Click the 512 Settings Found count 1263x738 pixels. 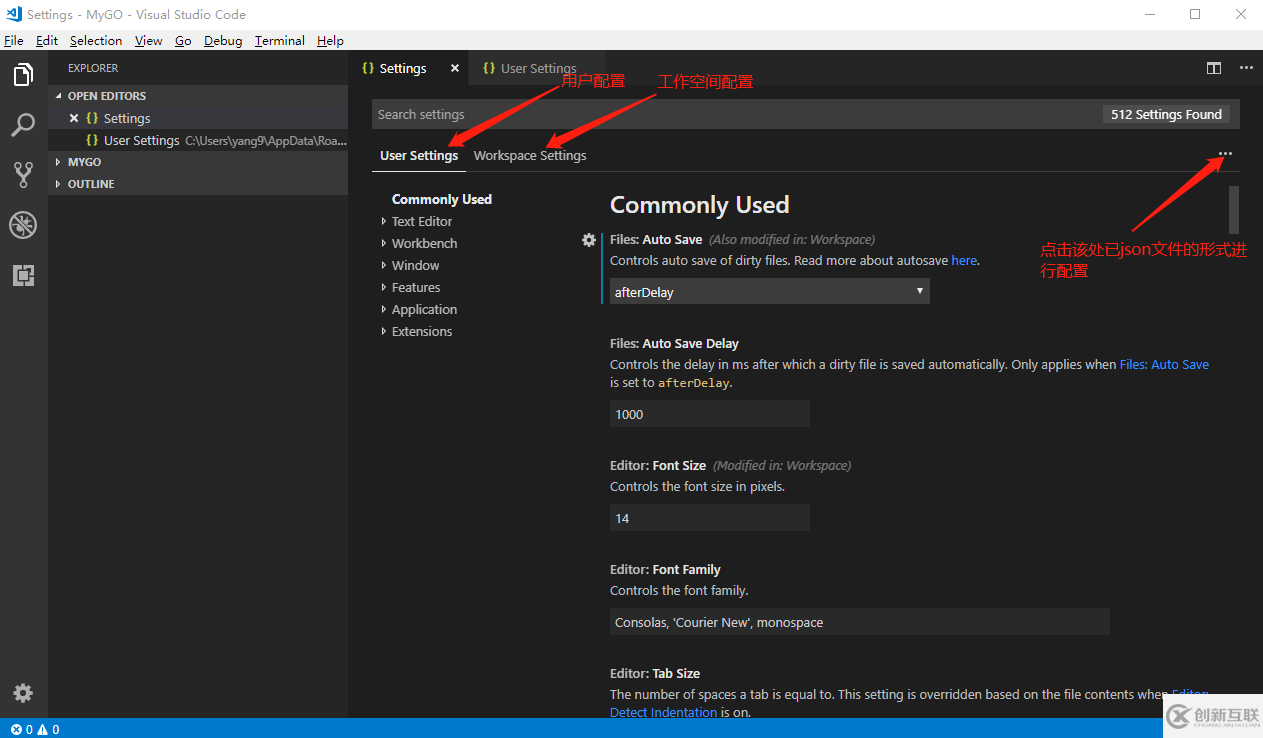[1166, 114]
